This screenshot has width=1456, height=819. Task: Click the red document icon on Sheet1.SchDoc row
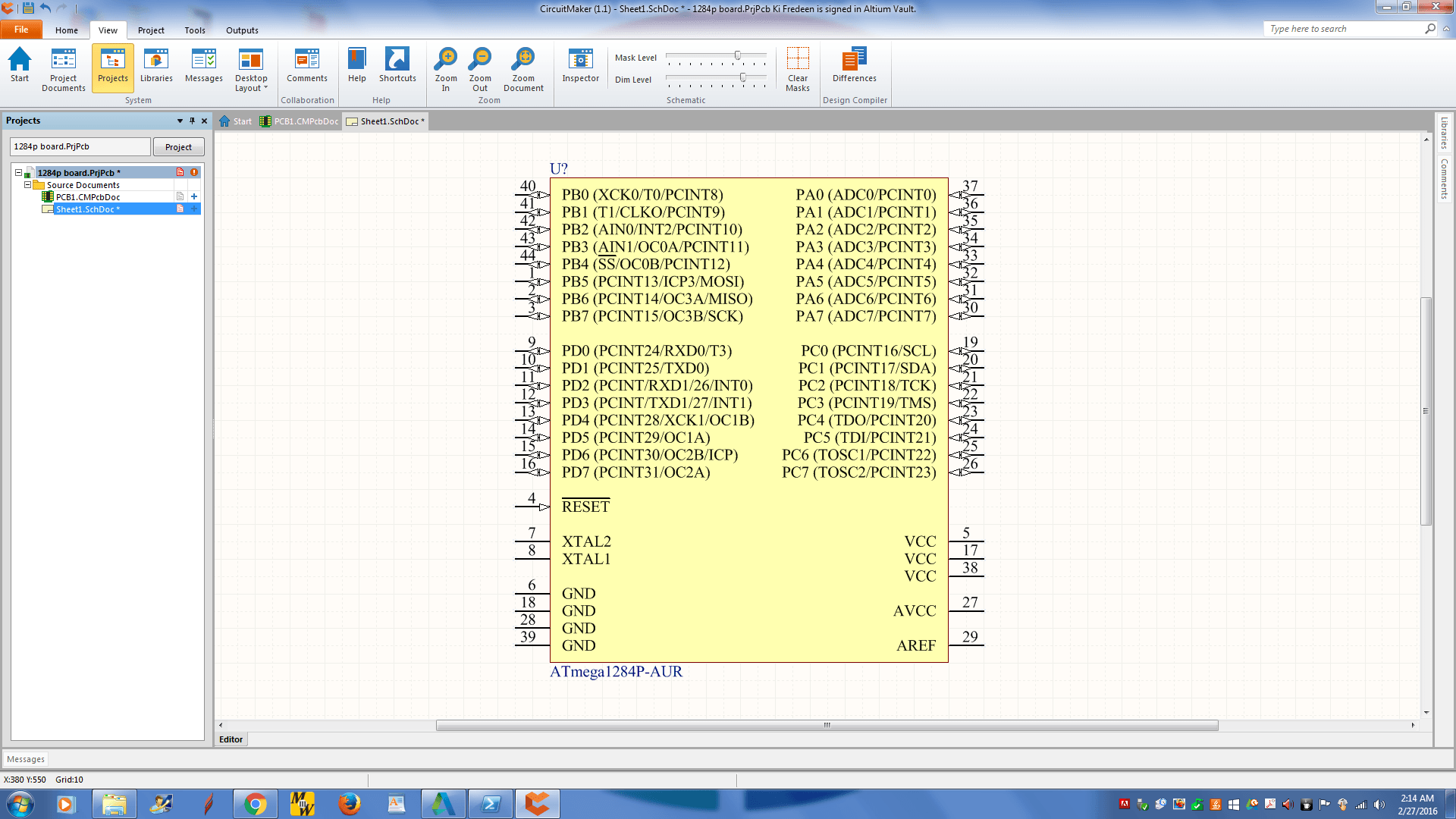tap(180, 209)
